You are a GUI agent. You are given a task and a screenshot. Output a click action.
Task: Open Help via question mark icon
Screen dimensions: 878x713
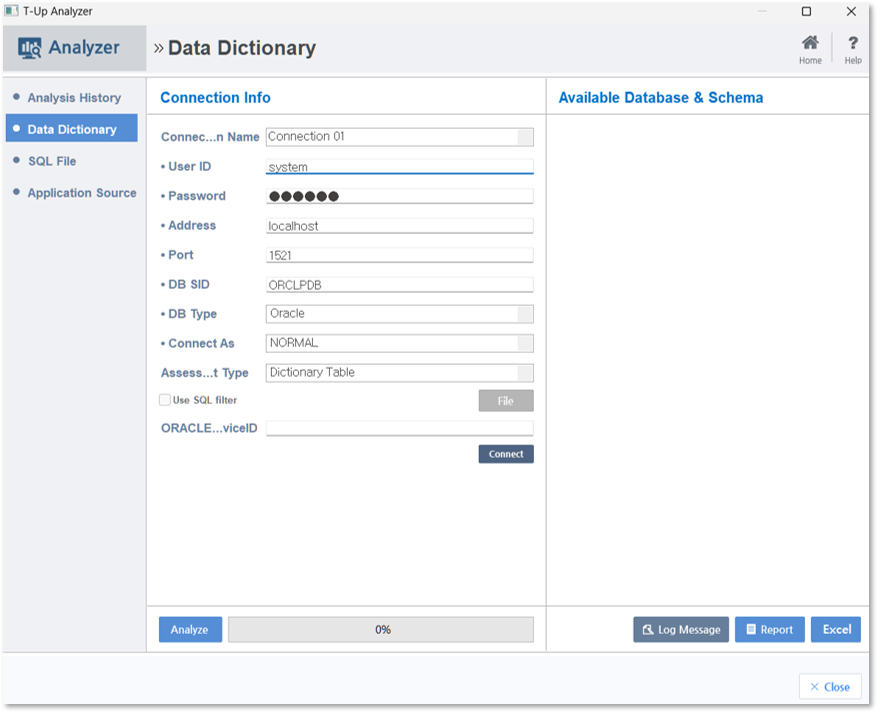click(x=852, y=44)
